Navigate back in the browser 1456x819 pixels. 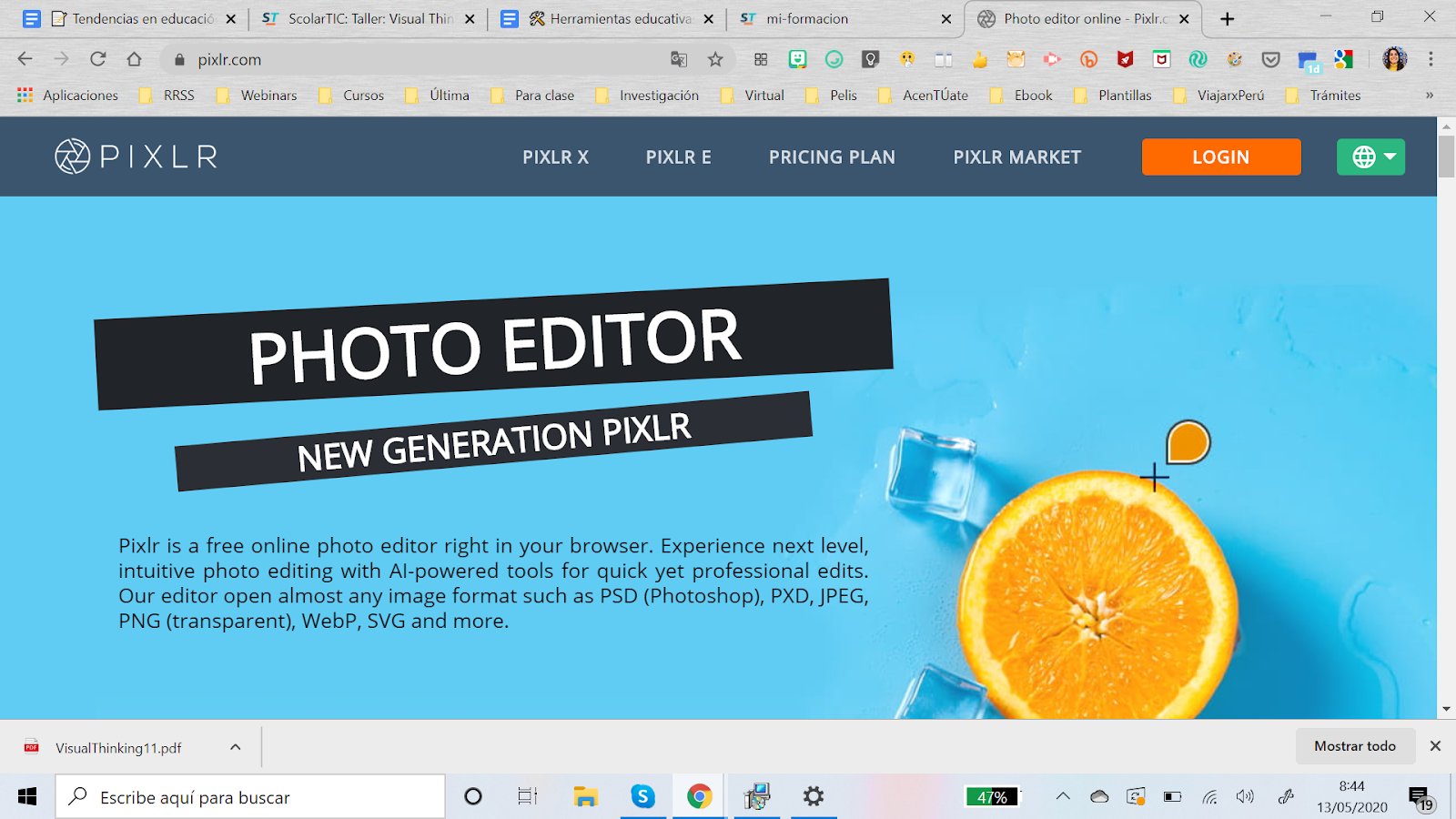coord(25,59)
